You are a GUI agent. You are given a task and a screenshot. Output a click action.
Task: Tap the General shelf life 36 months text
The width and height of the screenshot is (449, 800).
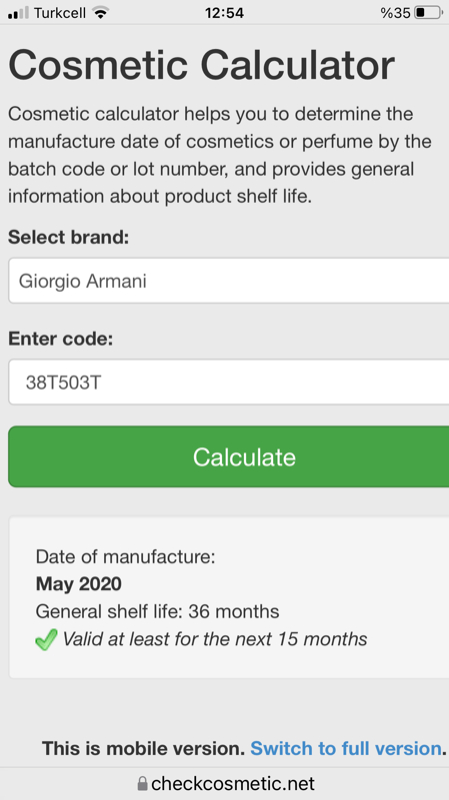157,611
